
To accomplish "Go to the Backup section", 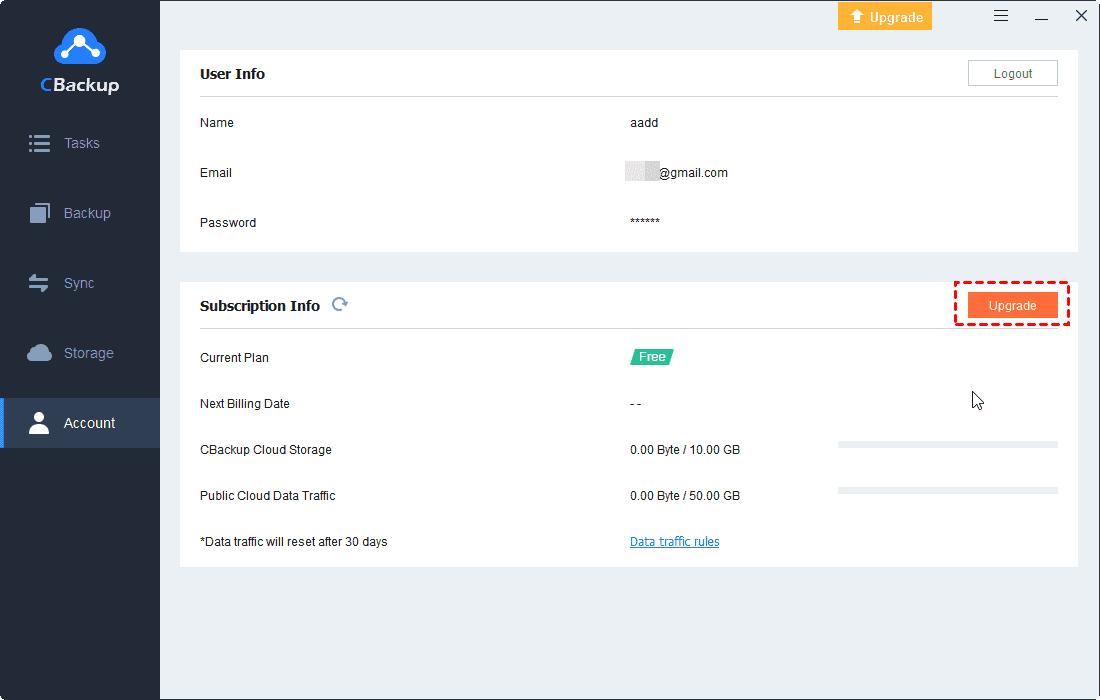I will coord(80,213).
